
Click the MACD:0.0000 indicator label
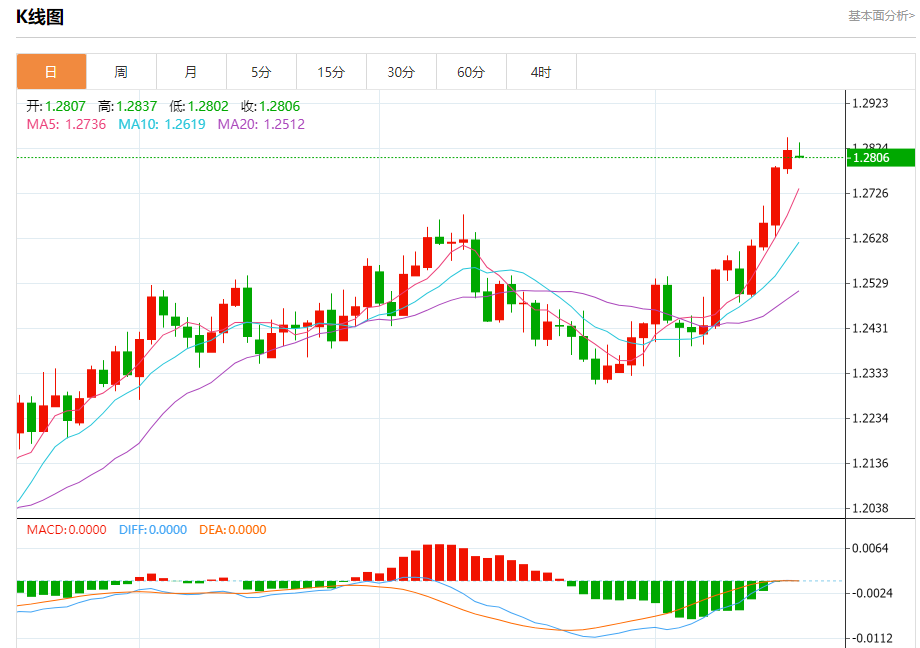(66, 529)
